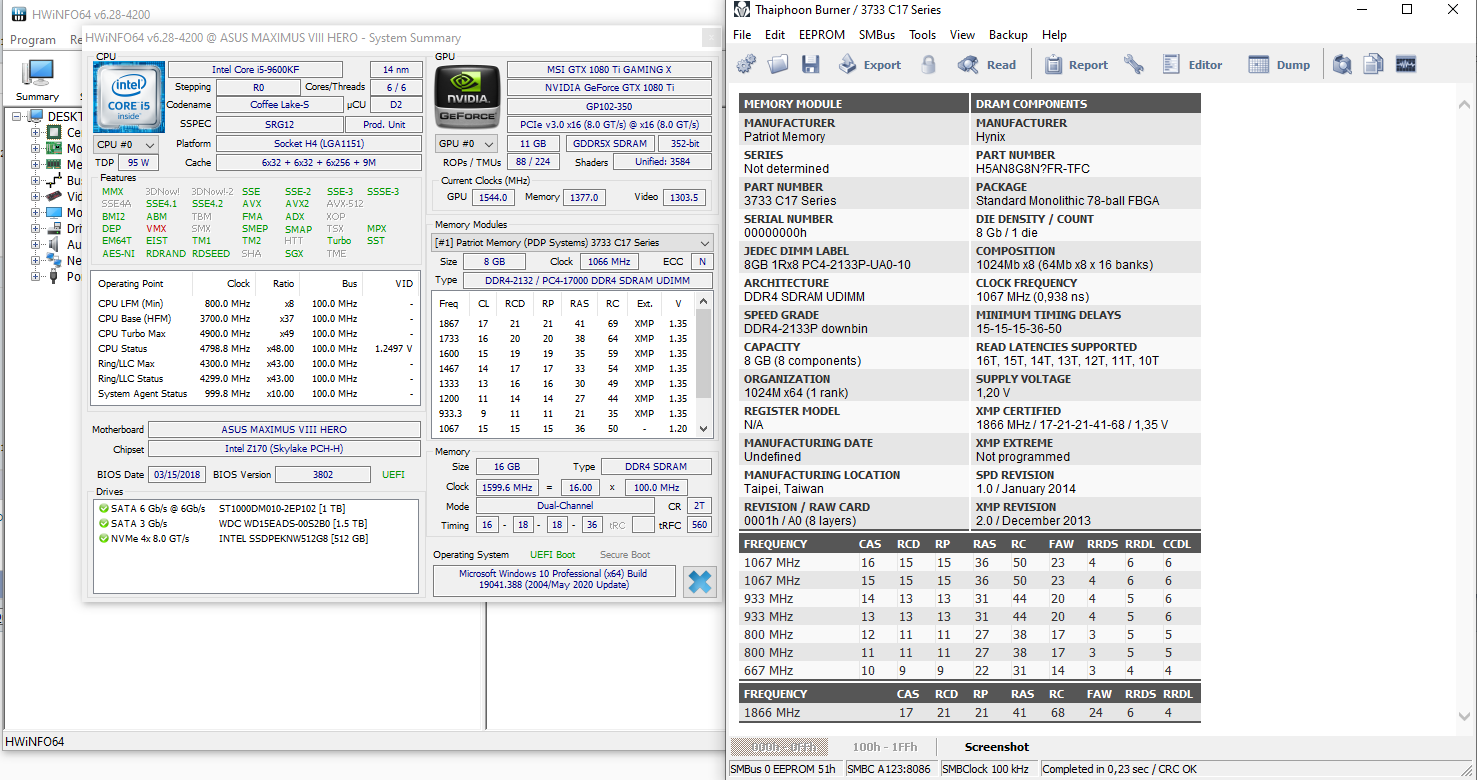Collapse the DESKTOP root tree node
Screen dimensions: 1477x780
pos(17,117)
